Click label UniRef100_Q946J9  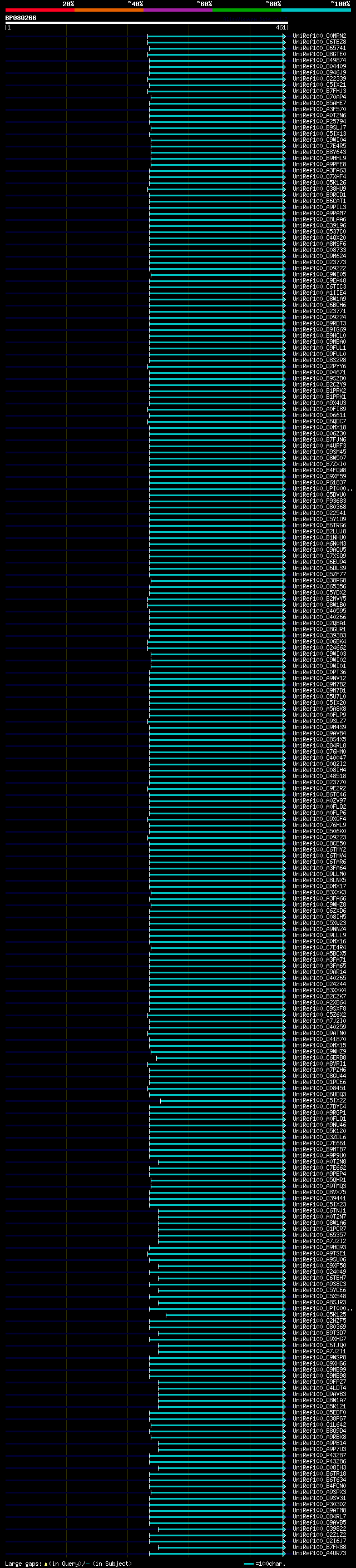(319, 72)
